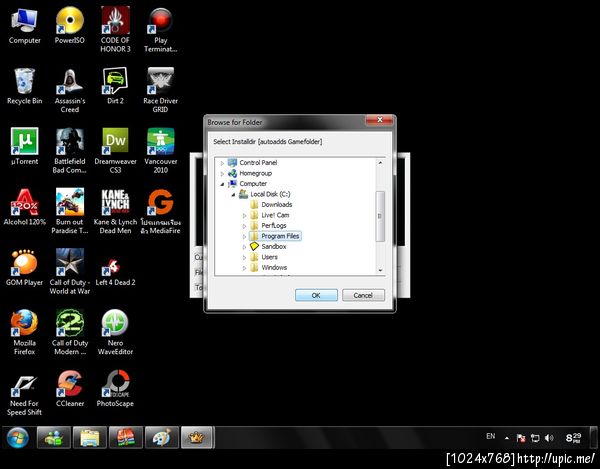Open GOM Player icon
Viewport: 600px width, 469px height.
24,268
